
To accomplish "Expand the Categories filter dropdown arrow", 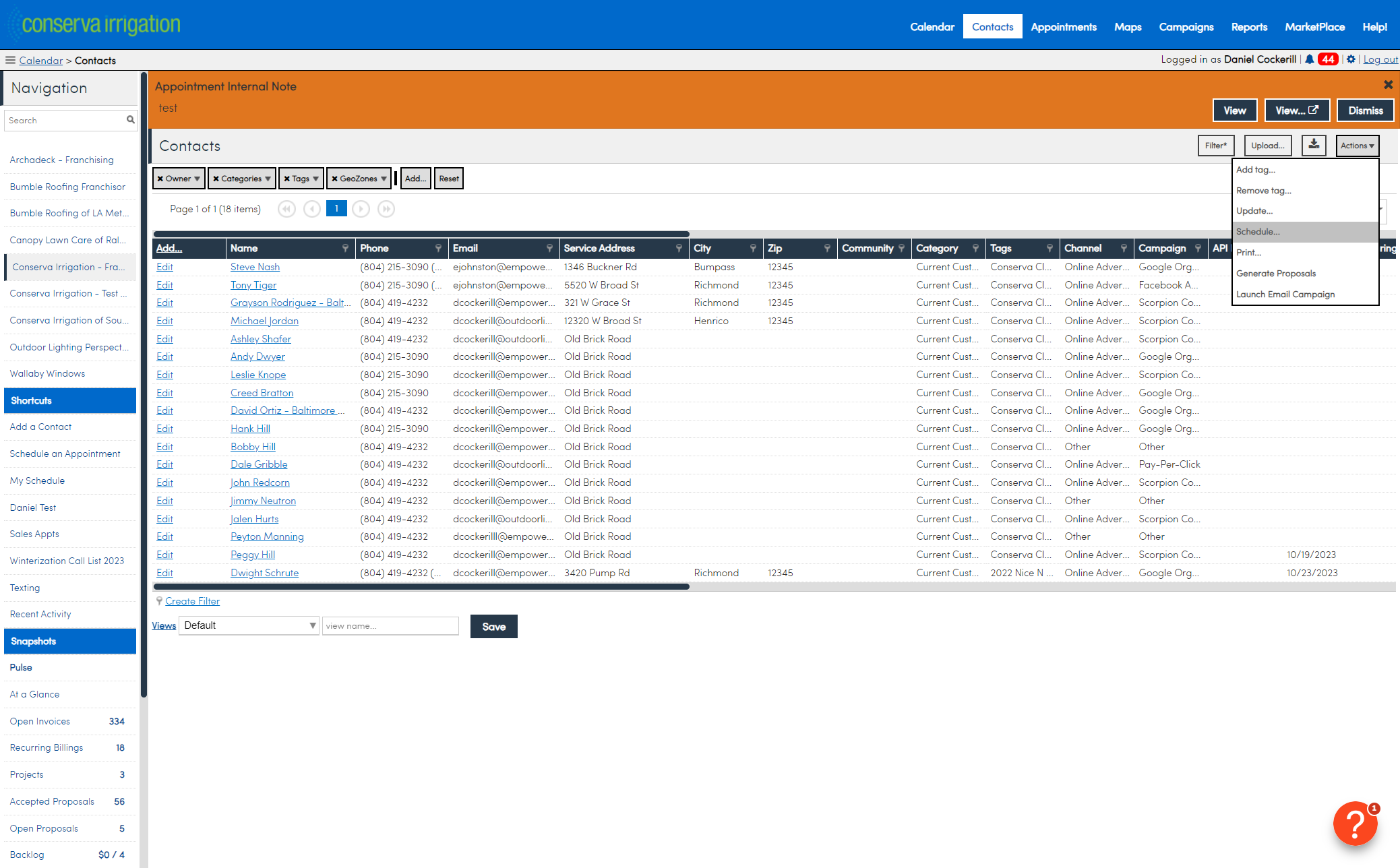I will [268, 179].
